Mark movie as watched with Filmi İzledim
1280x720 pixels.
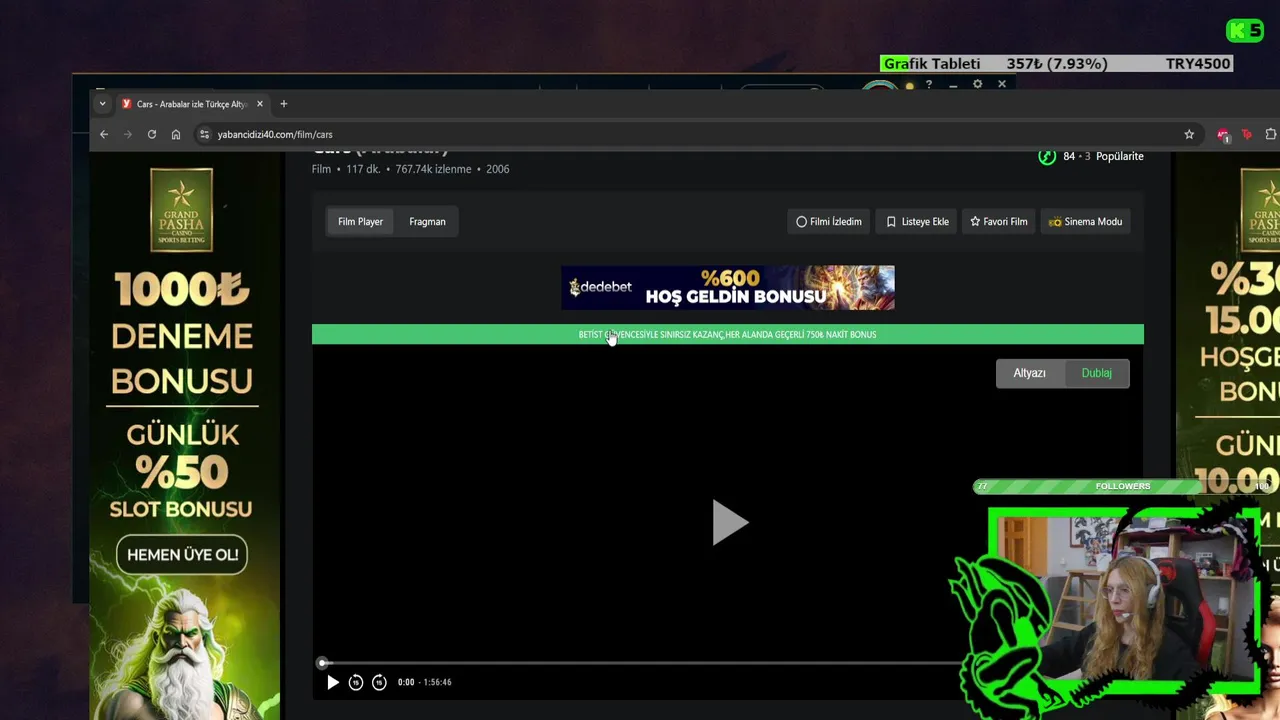coord(829,222)
